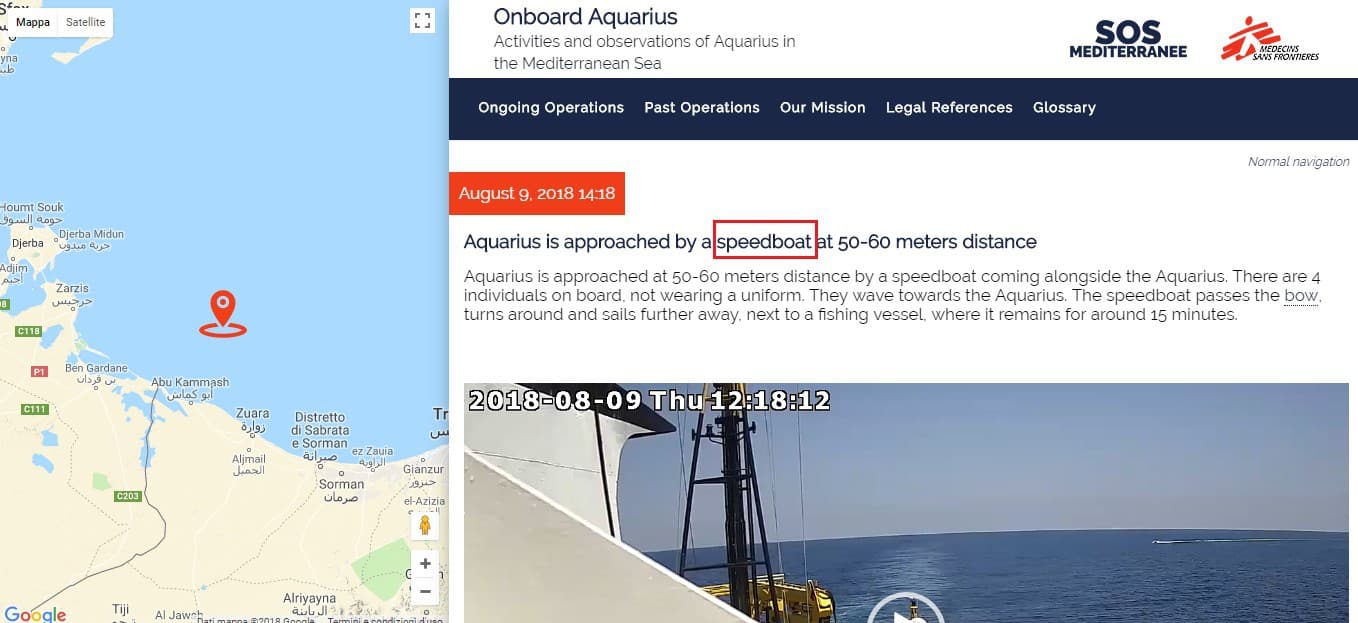Click the underlined bow glossary term
Image resolution: width=1358 pixels, height=623 pixels.
coord(1302,296)
